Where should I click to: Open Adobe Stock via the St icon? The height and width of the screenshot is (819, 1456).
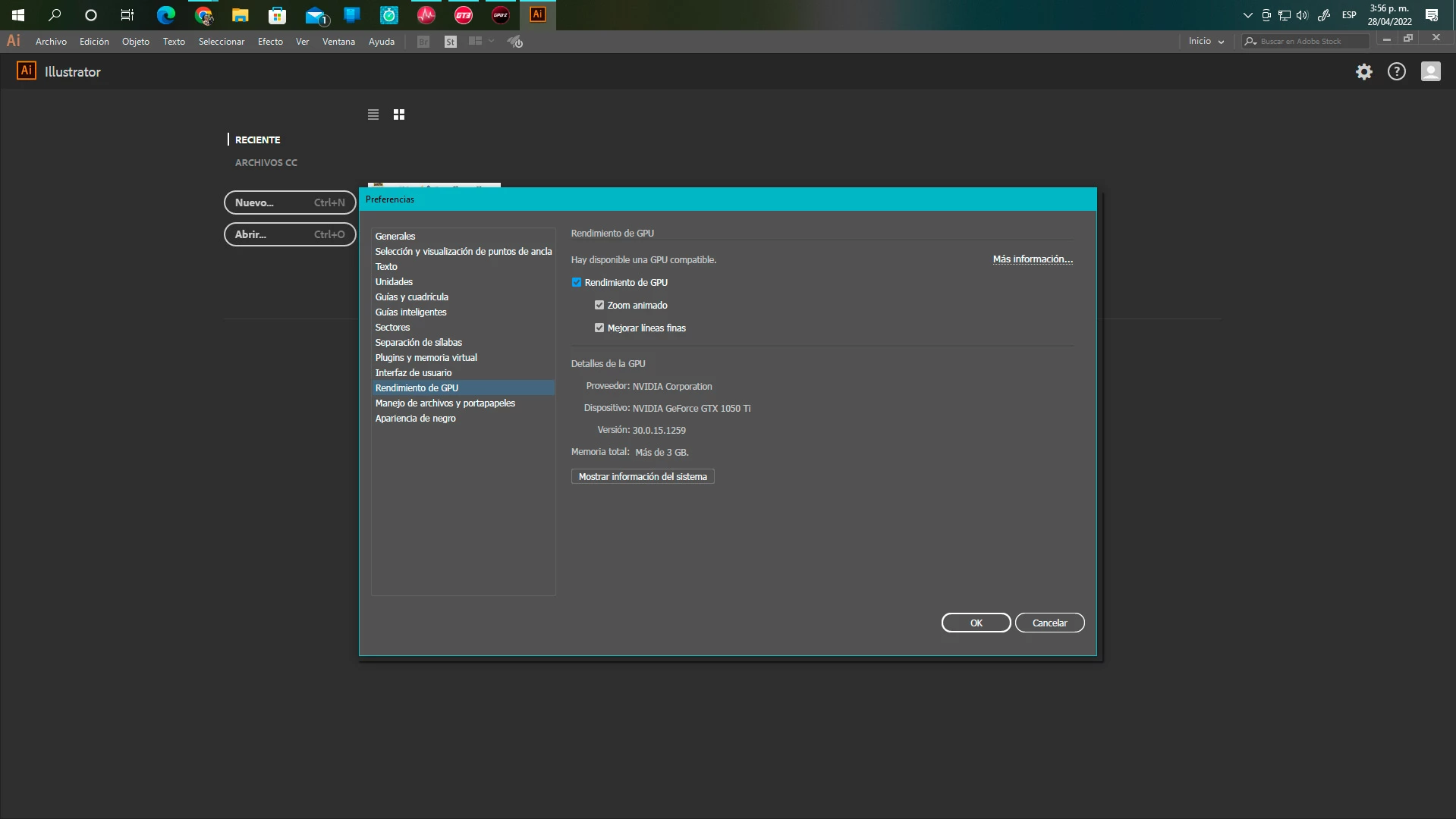pos(451,42)
